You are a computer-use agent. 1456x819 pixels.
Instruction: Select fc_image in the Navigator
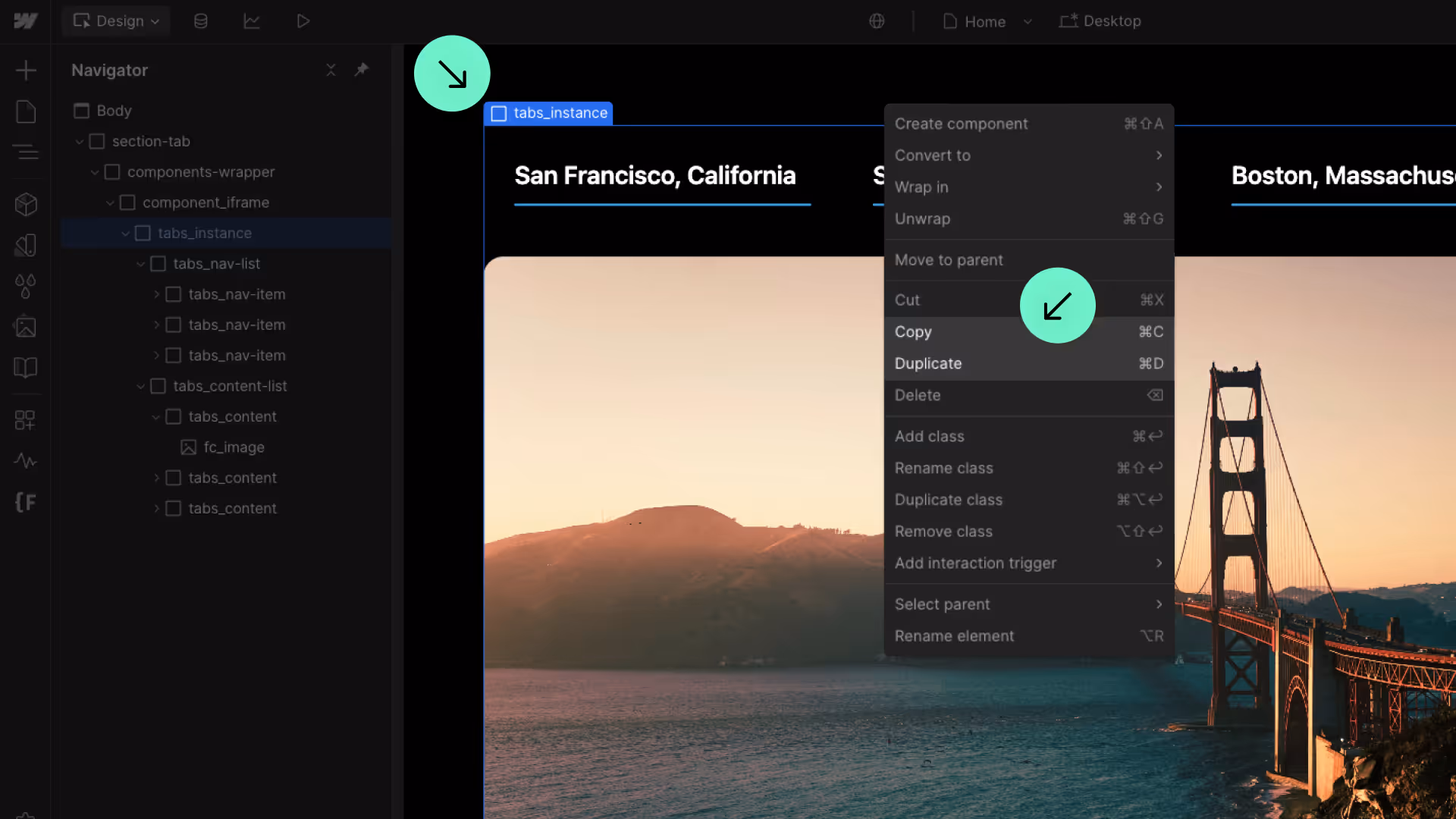pos(234,447)
